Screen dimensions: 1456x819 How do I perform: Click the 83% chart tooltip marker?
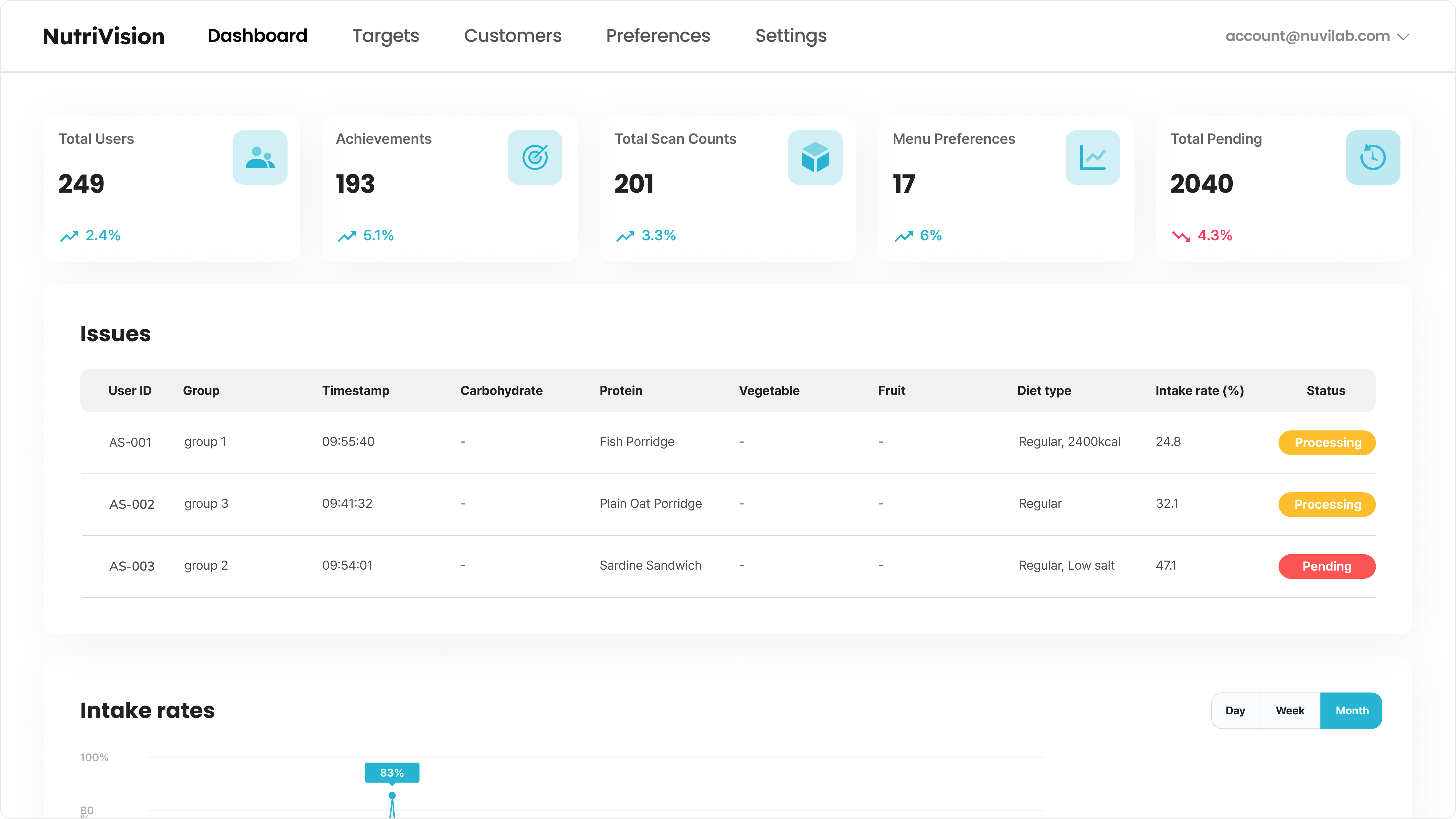coord(392,773)
